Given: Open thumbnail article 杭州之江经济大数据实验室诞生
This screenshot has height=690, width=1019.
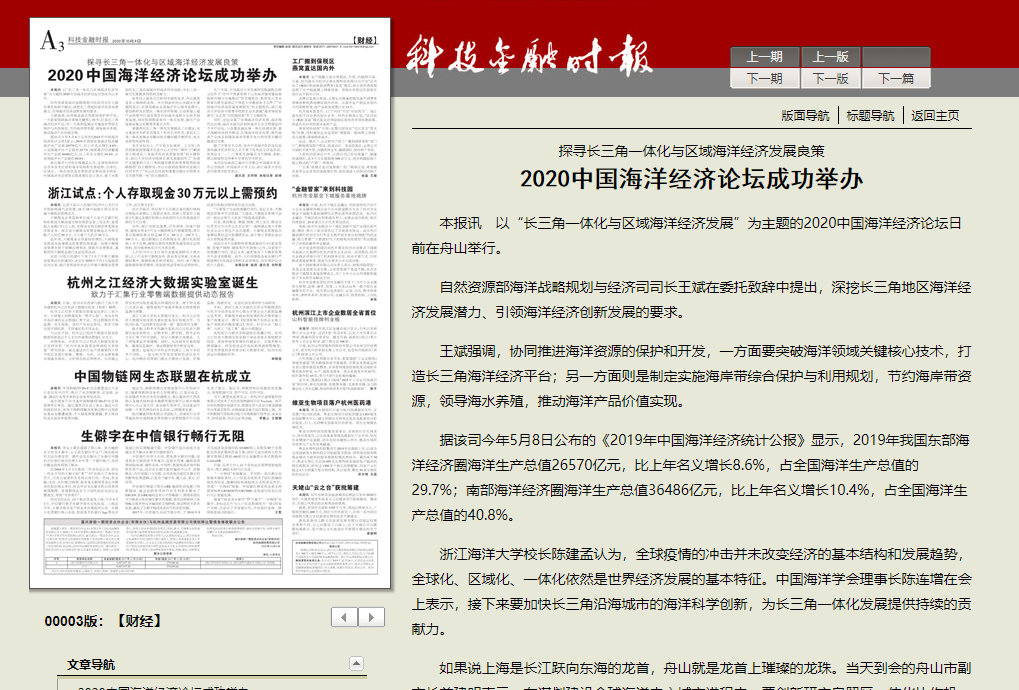Looking at the screenshot, I should [162, 283].
